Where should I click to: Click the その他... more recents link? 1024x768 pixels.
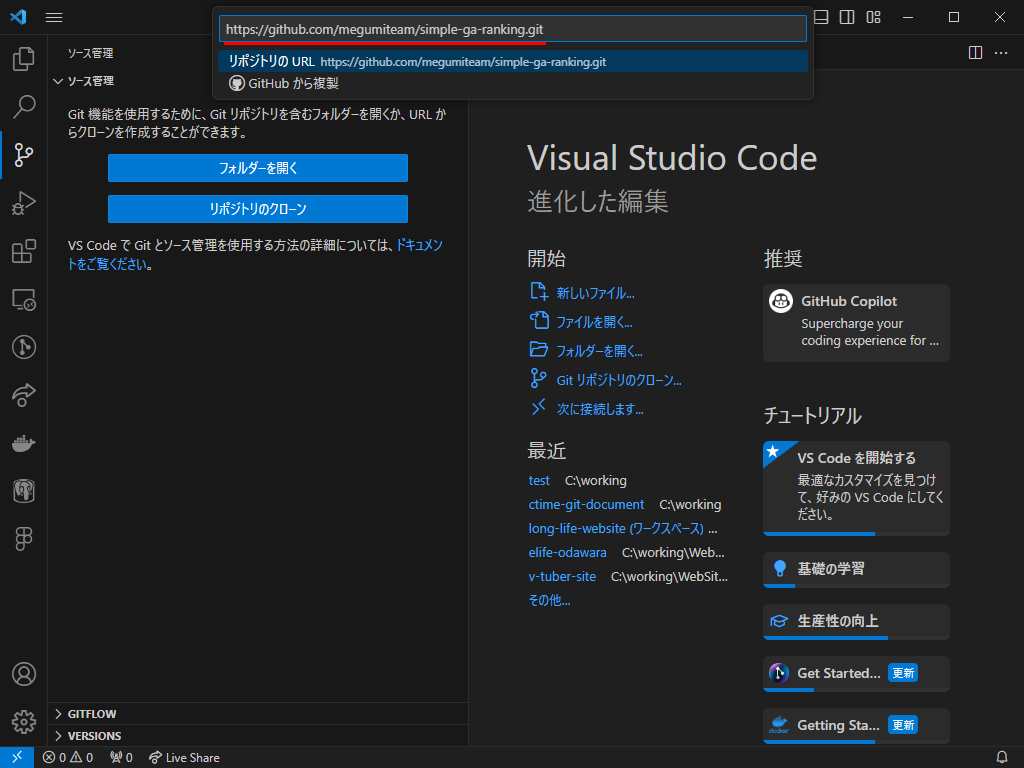pyautogui.click(x=549, y=600)
